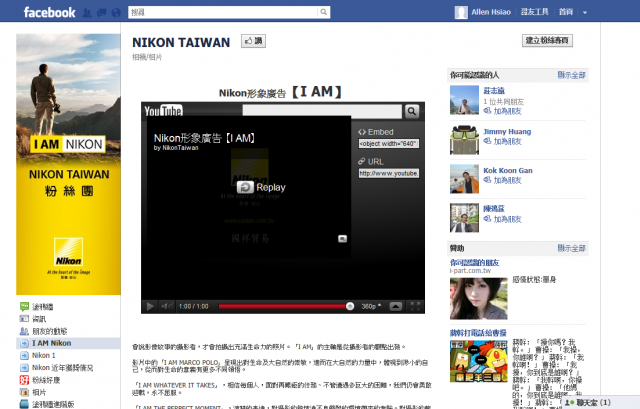The image size is (640, 409).
Task: Click the progress slider handle
Action: click(x=350, y=306)
